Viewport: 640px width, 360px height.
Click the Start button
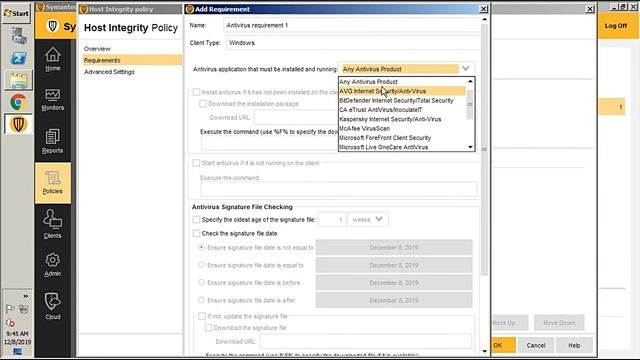[16, 13]
